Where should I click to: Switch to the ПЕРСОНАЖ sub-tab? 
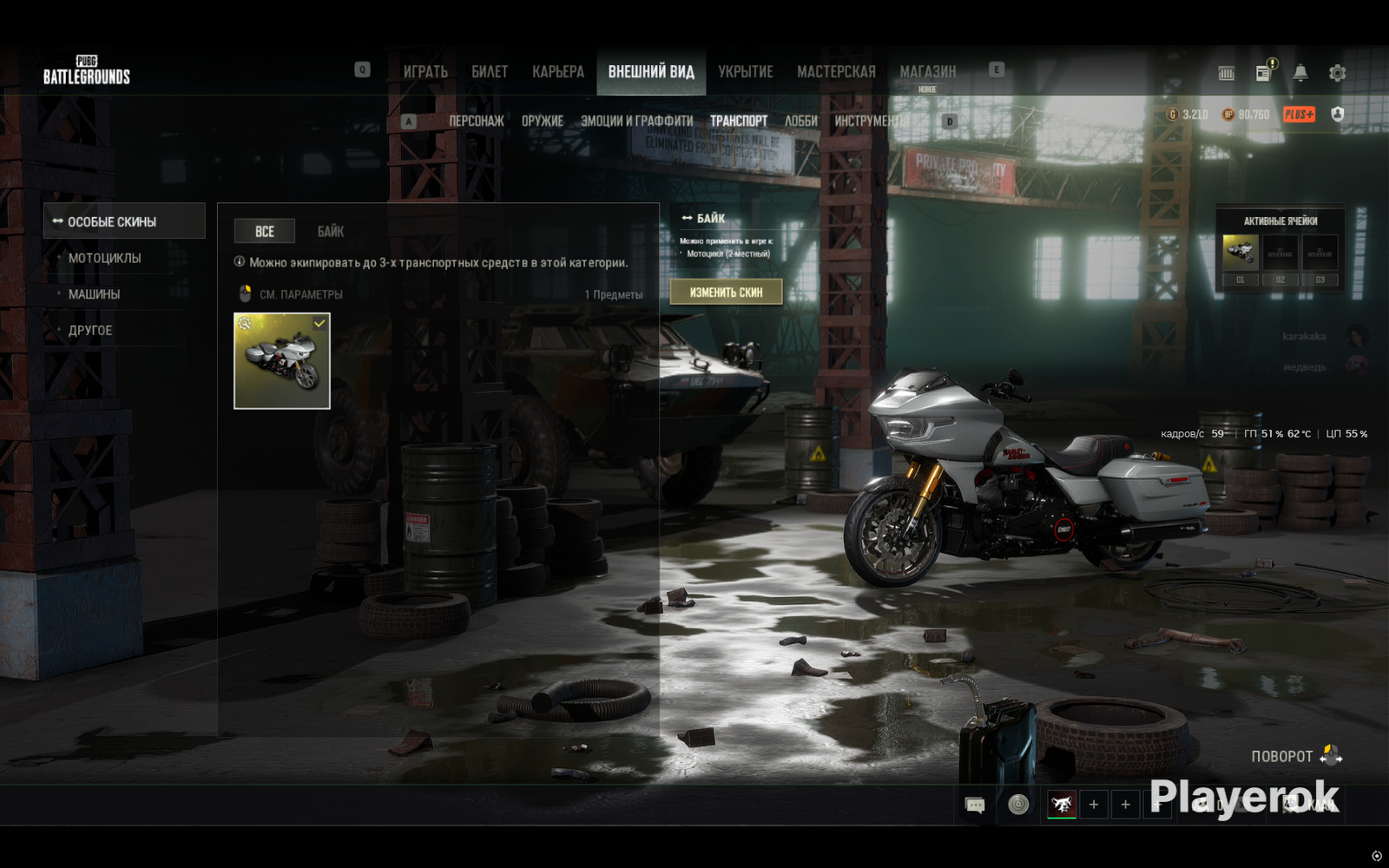pyautogui.click(x=477, y=122)
